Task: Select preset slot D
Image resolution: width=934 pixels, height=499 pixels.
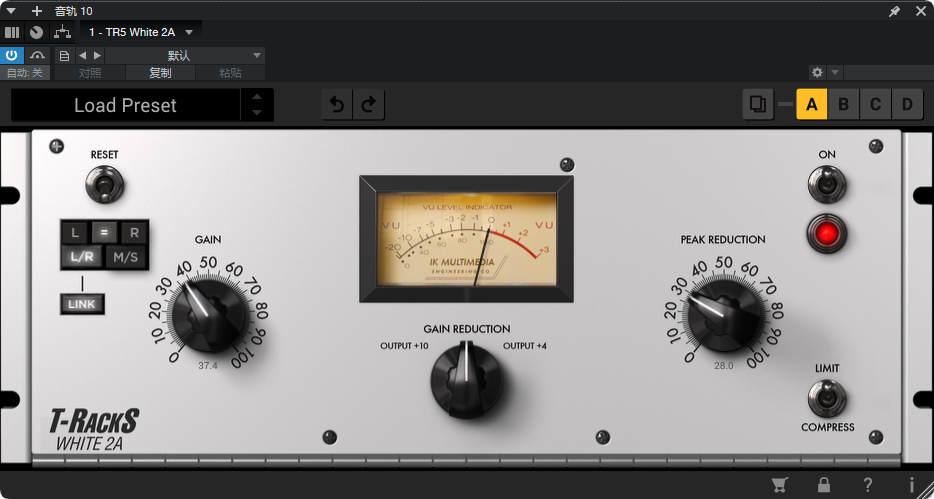Action: [907, 105]
